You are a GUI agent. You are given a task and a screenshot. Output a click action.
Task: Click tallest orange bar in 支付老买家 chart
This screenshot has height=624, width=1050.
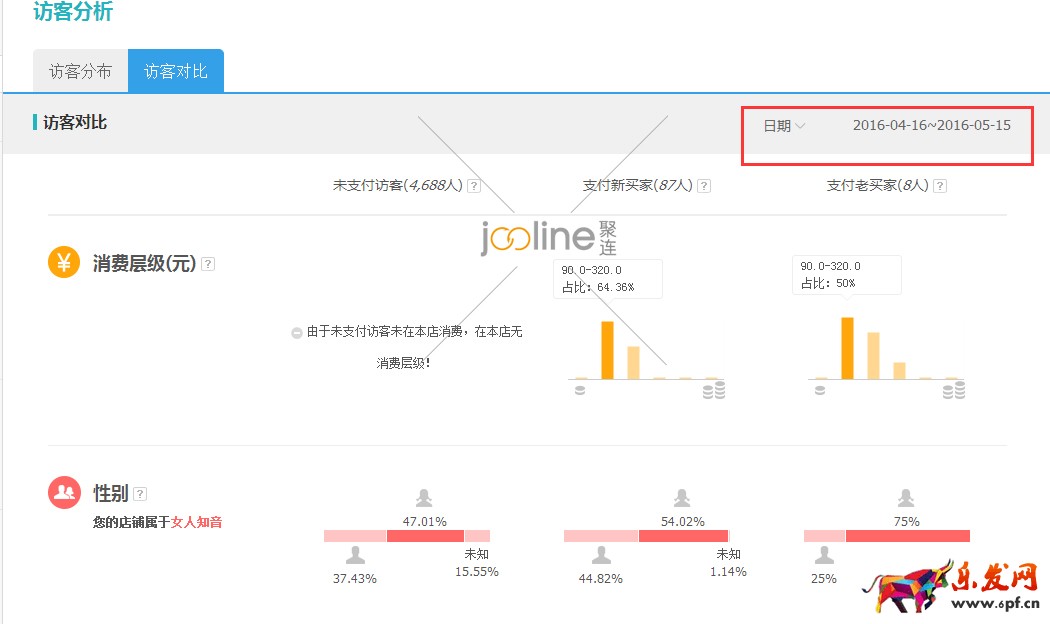pos(847,348)
